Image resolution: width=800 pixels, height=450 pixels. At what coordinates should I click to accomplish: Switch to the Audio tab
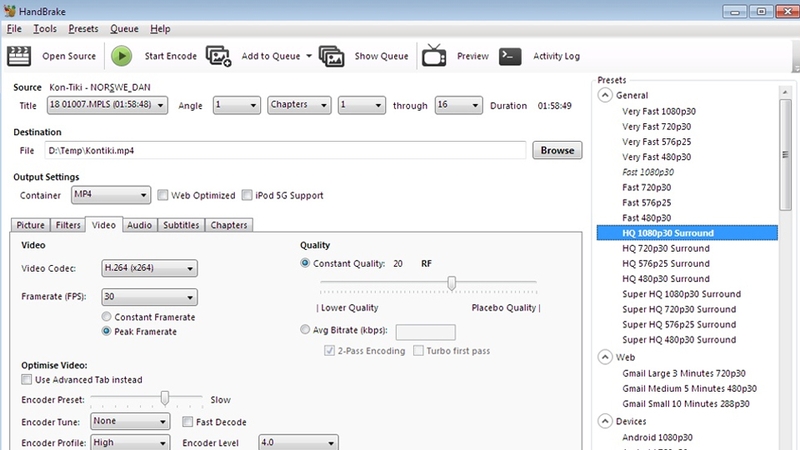click(x=139, y=225)
